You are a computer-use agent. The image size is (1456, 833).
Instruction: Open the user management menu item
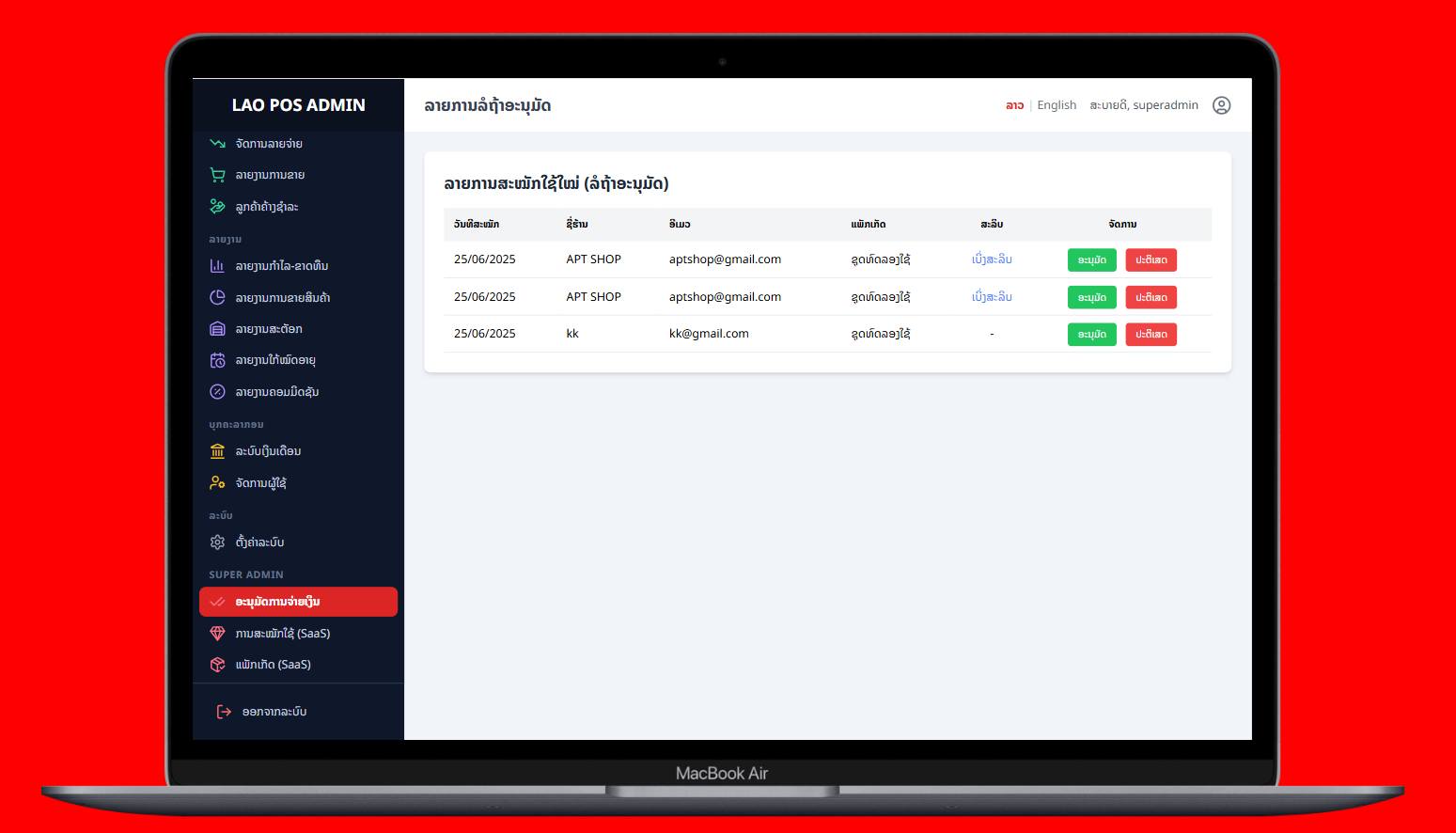[260, 483]
